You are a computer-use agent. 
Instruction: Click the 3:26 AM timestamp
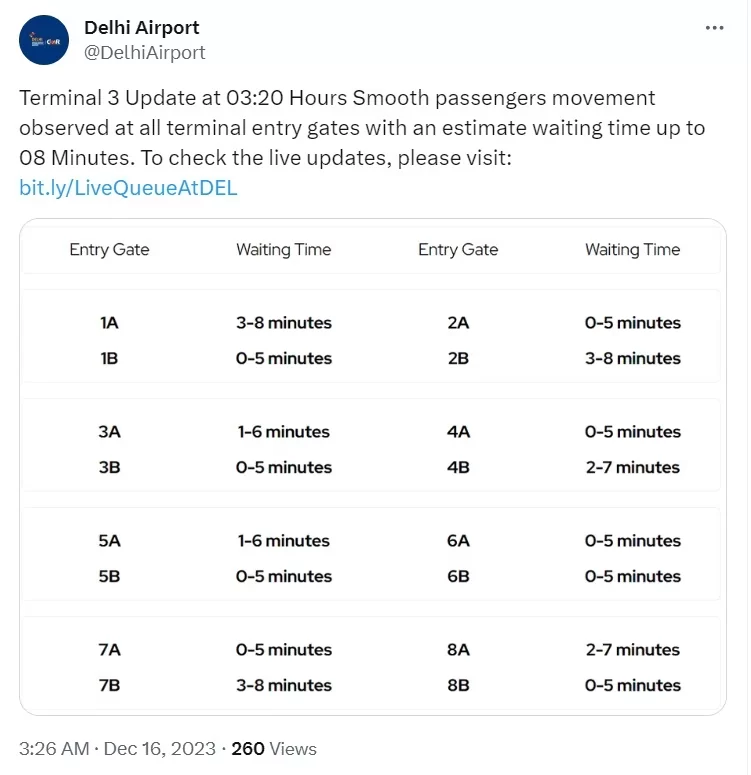coord(54,748)
